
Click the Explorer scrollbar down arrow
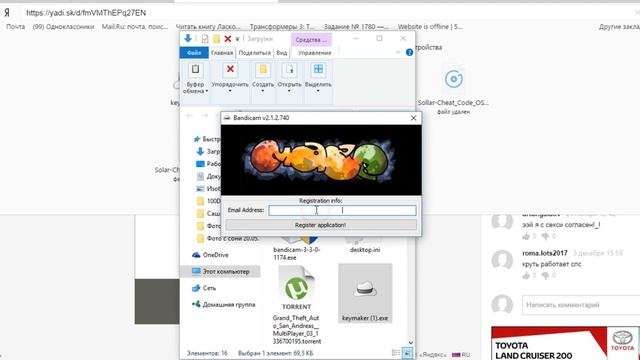tap(411, 343)
